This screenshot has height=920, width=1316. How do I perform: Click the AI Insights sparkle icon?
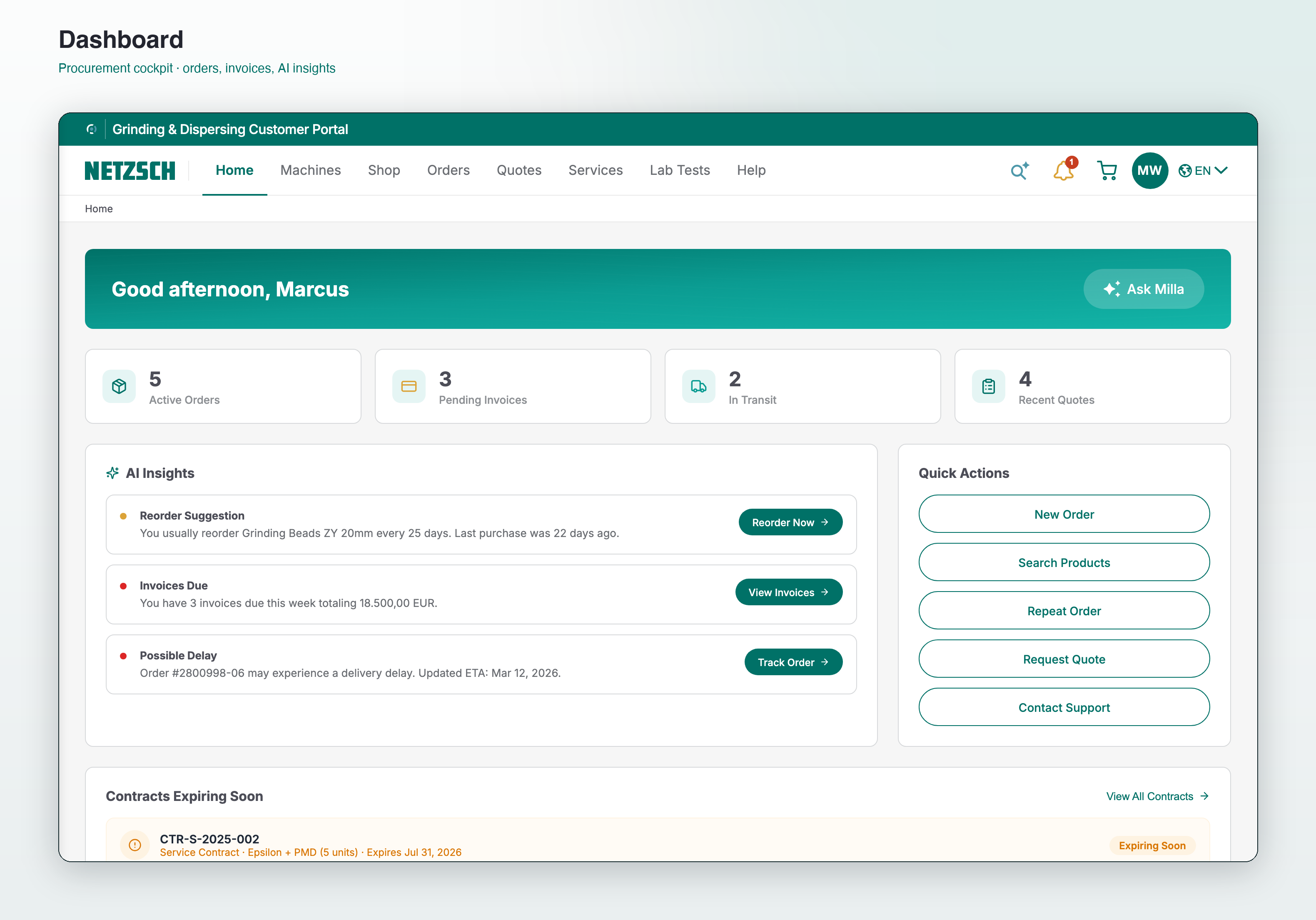tap(112, 473)
